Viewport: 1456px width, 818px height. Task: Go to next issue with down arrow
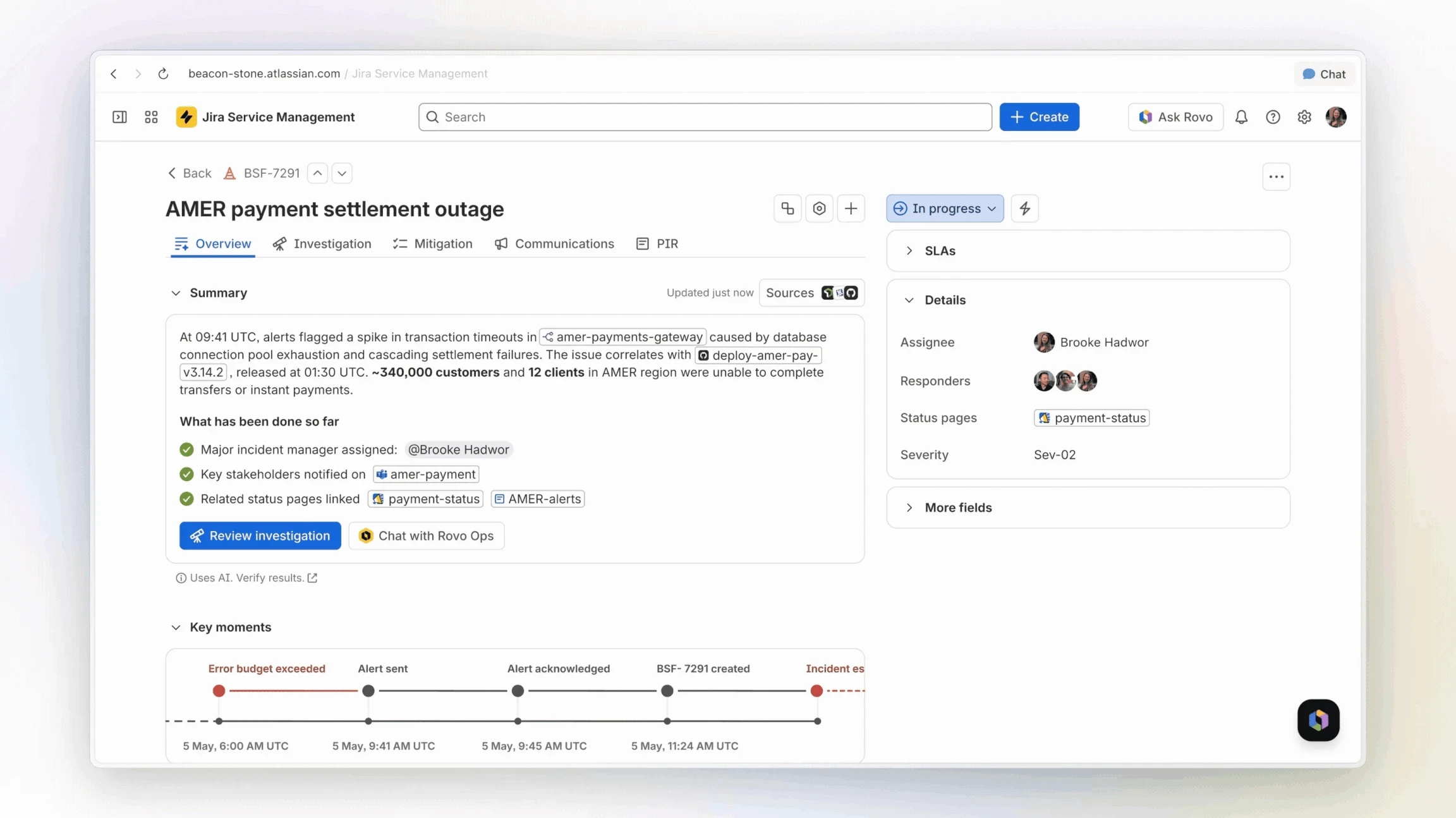point(342,173)
